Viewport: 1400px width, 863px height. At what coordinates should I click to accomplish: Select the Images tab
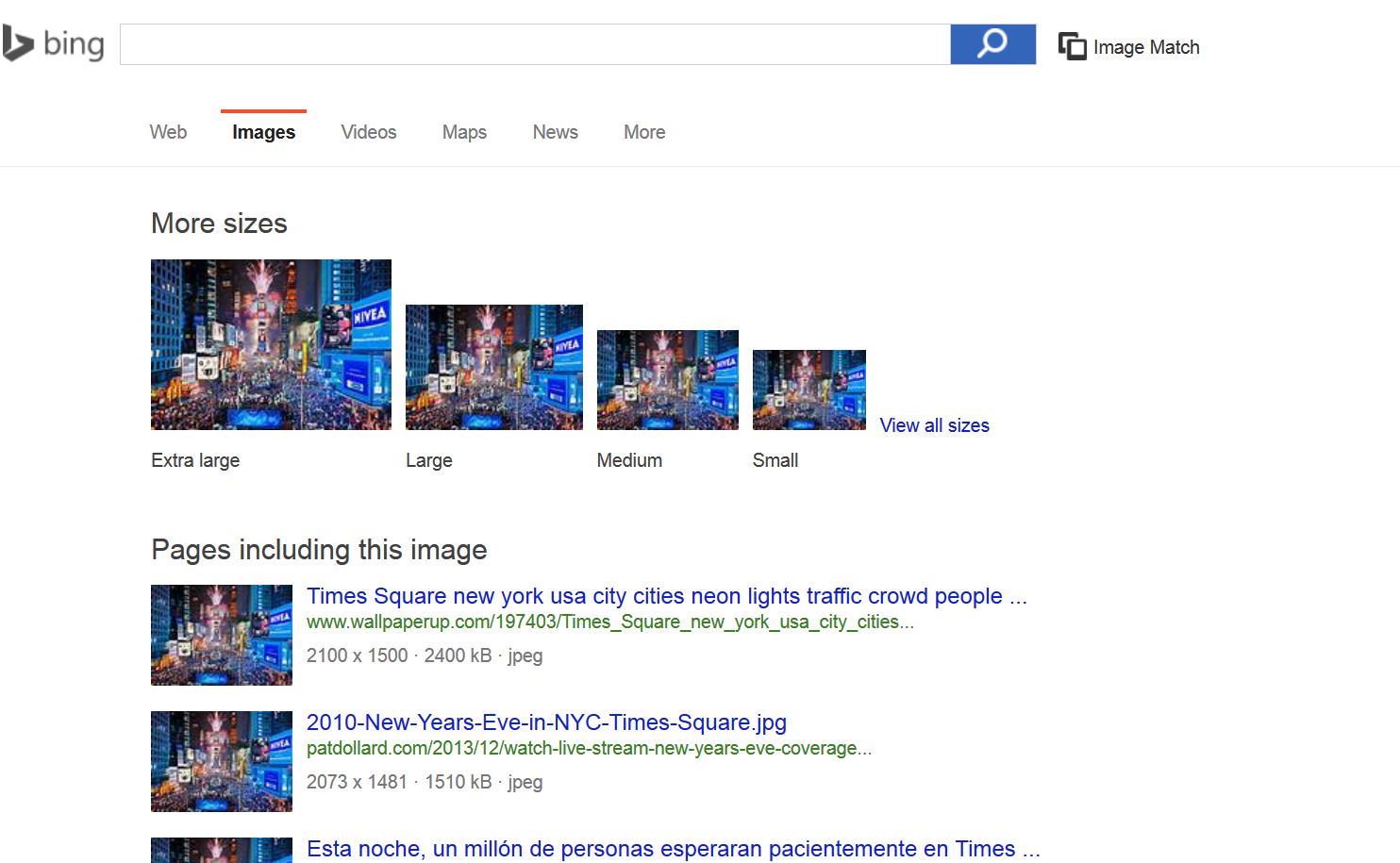coord(264,132)
